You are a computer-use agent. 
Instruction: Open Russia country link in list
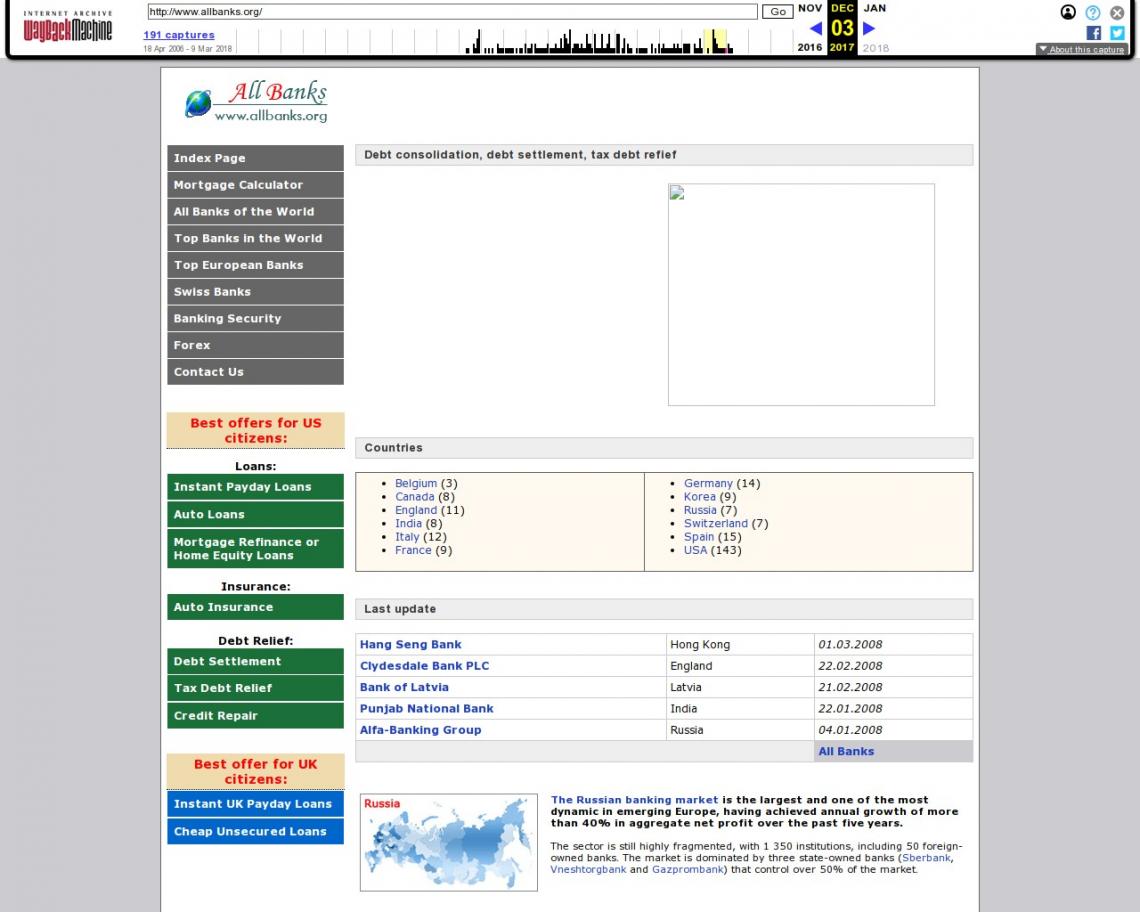point(700,511)
